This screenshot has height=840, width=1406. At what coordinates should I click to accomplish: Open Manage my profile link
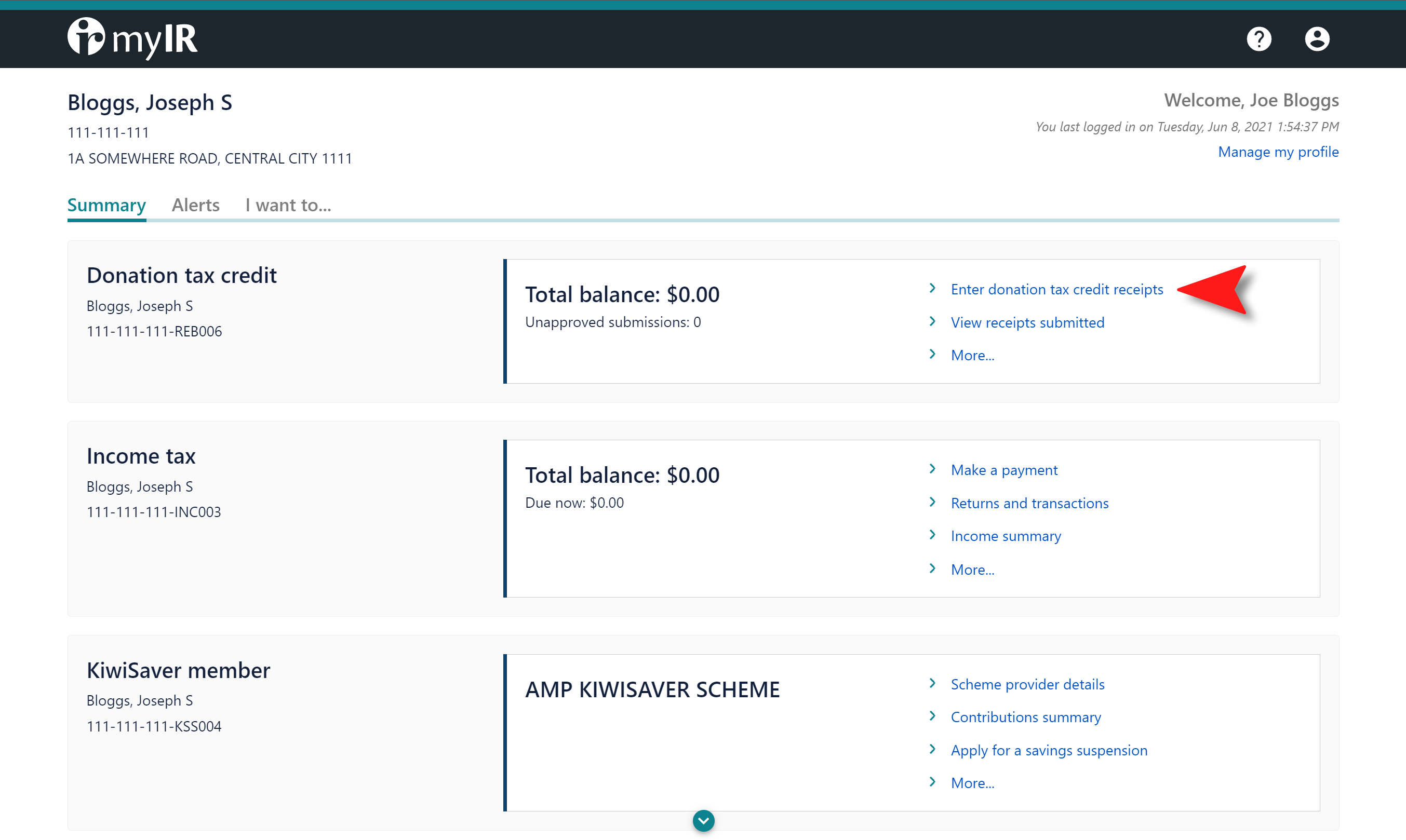(1278, 152)
